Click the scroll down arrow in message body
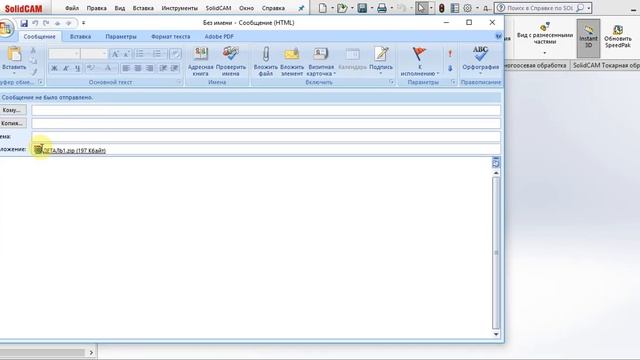Image resolution: width=640 pixels, height=360 pixels. tap(496, 334)
